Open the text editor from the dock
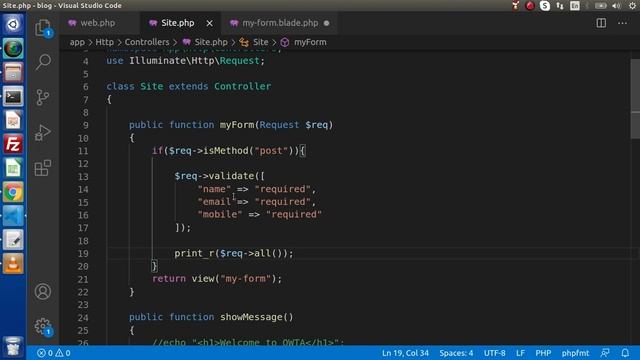The height and width of the screenshot is (360, 640). tap(13, 240)
